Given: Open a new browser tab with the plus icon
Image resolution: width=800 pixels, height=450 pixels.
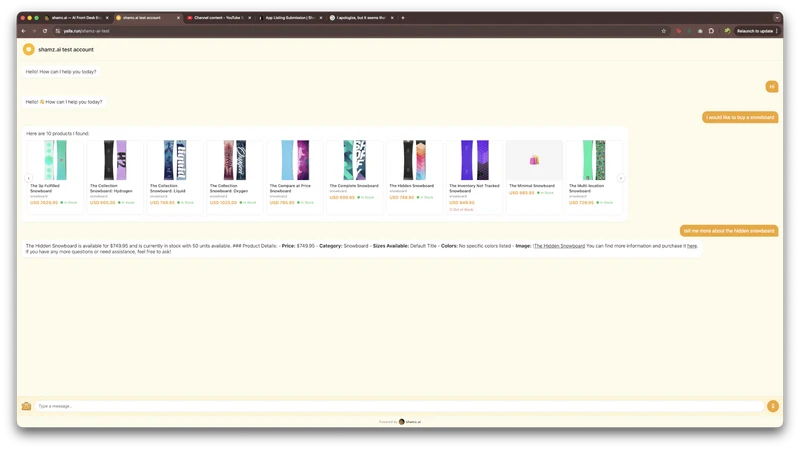Looking at the screenshot, I should pos(403,18).
